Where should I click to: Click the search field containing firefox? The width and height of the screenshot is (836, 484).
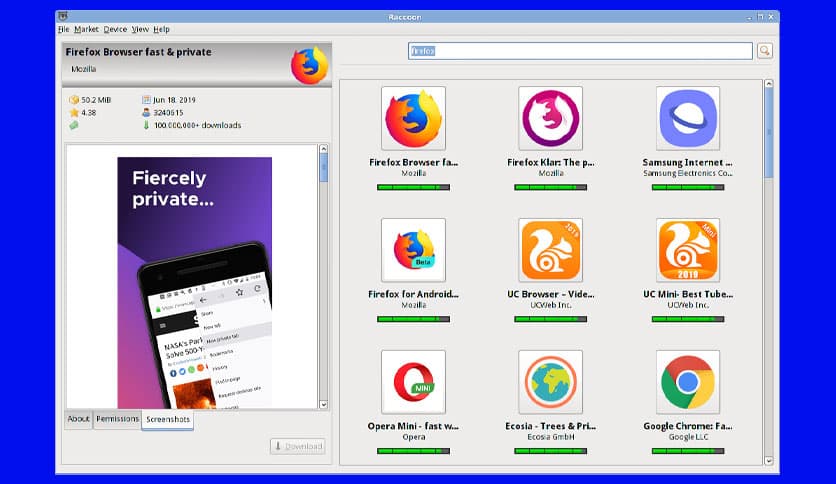pos(580,51)
